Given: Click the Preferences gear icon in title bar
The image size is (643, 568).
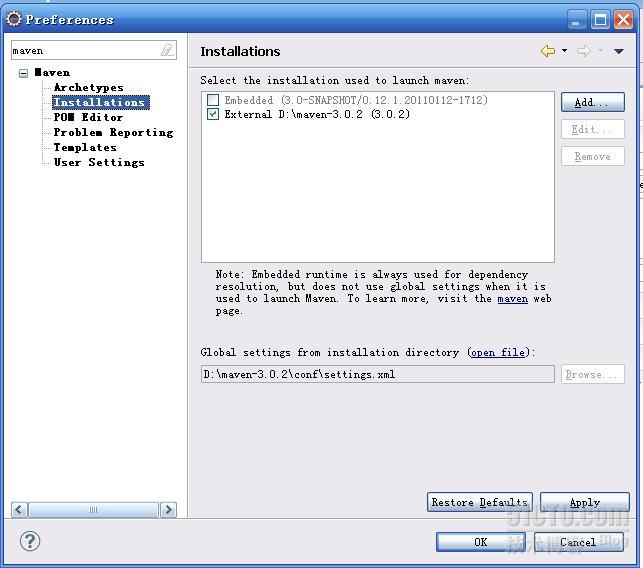Looking at the screenshot, I should point(14,19).
